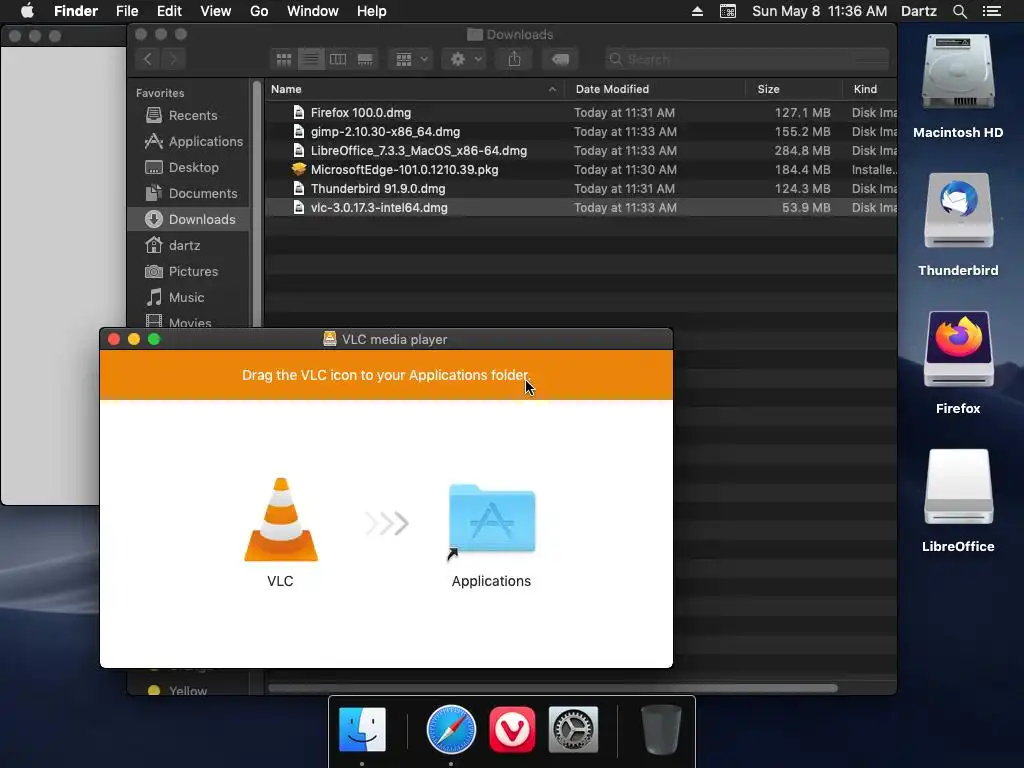Switch Finder to icon view

pyautogui.click(x=284, y=59)
